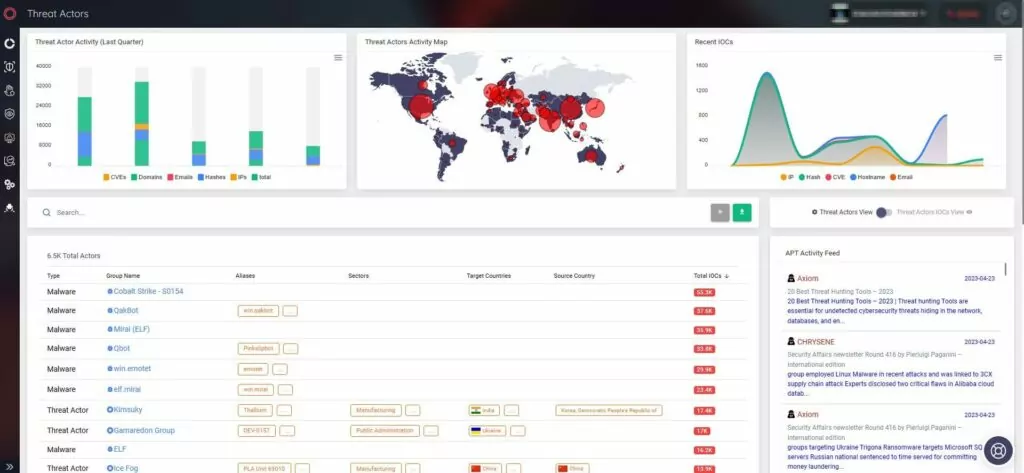Open Recent IOCs chart hamburger menu
Viewport: 1024px width, 473px height.
pyautogui.click(x=998, y=57)
